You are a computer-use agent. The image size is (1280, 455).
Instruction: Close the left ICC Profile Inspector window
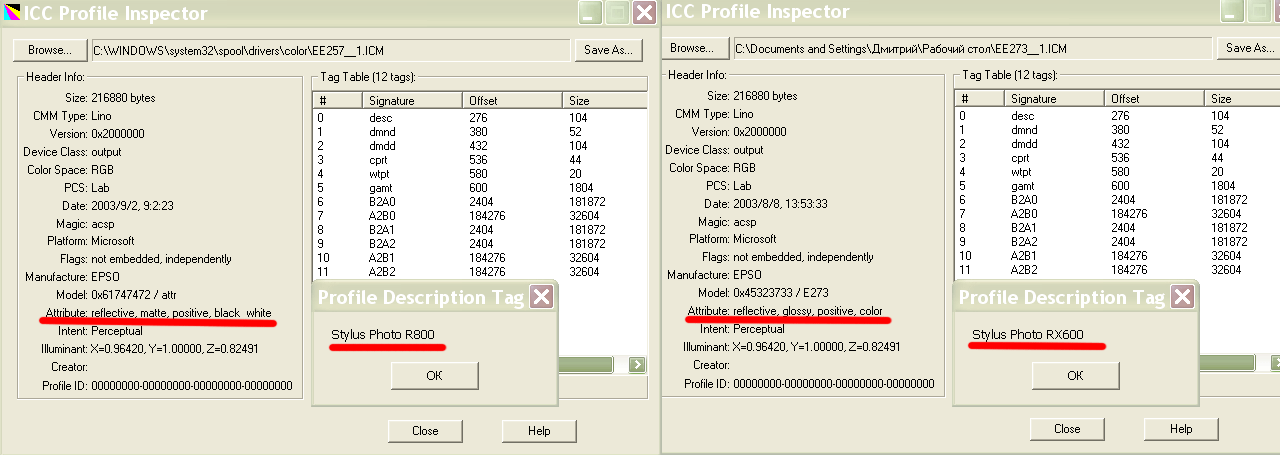coord(644,13)
